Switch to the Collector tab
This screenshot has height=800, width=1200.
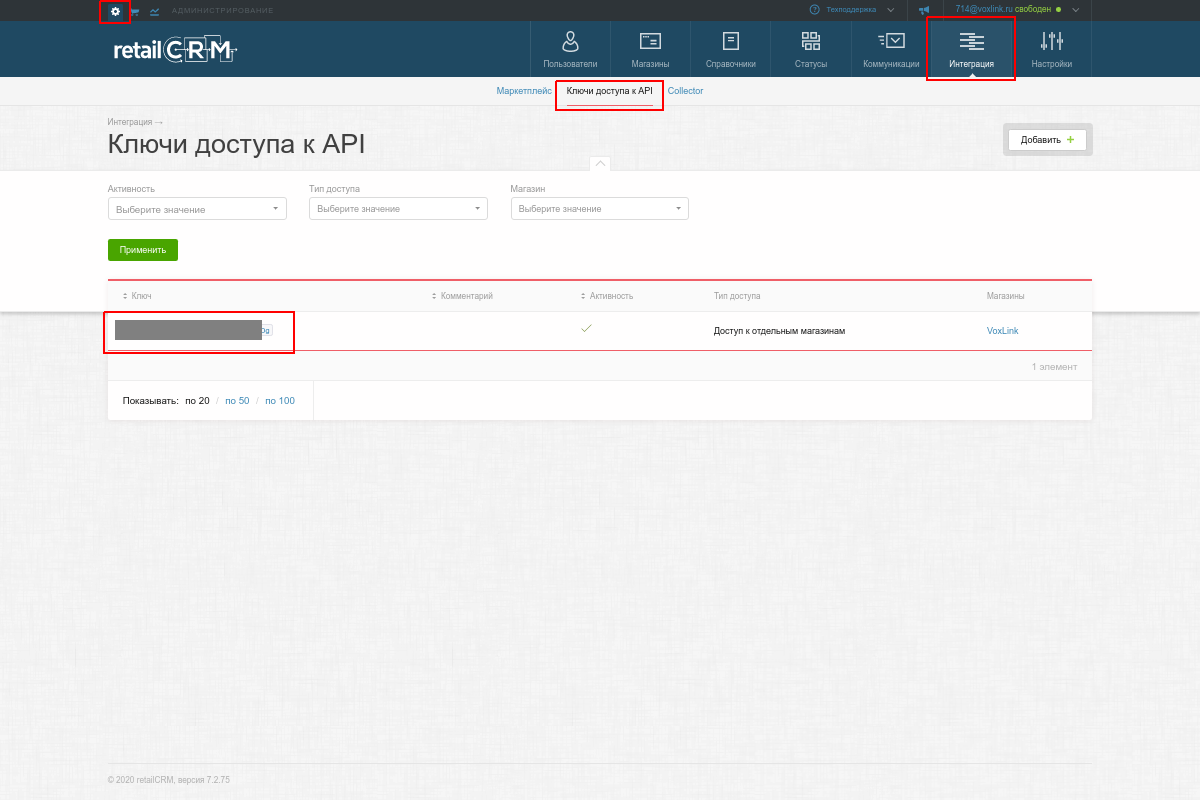[685, 91]
